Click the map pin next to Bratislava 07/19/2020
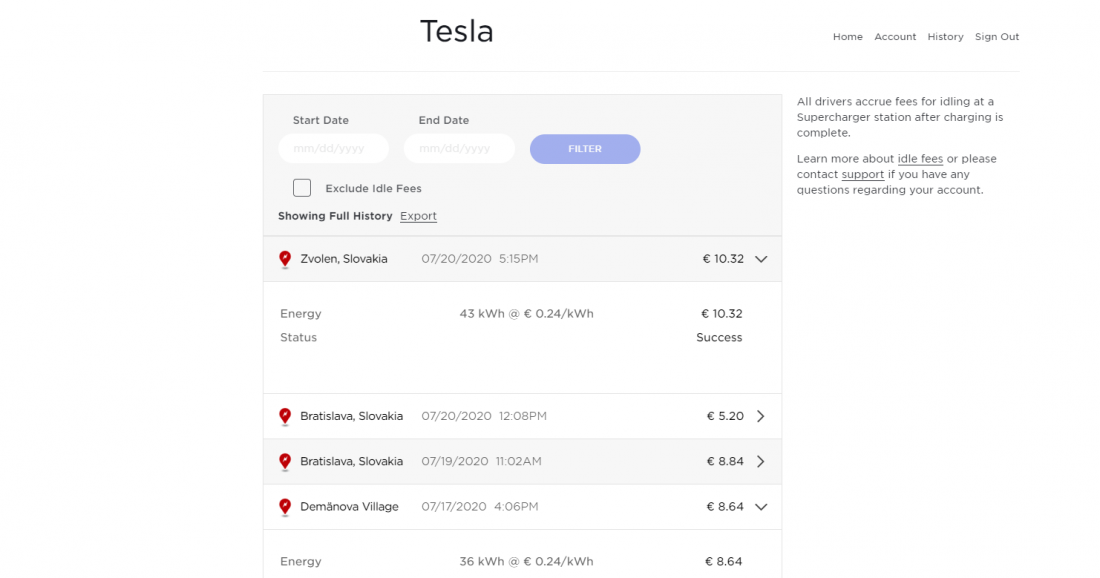Image resolution: width=1100 pixels, height=578 pixels. click(285, 462)
